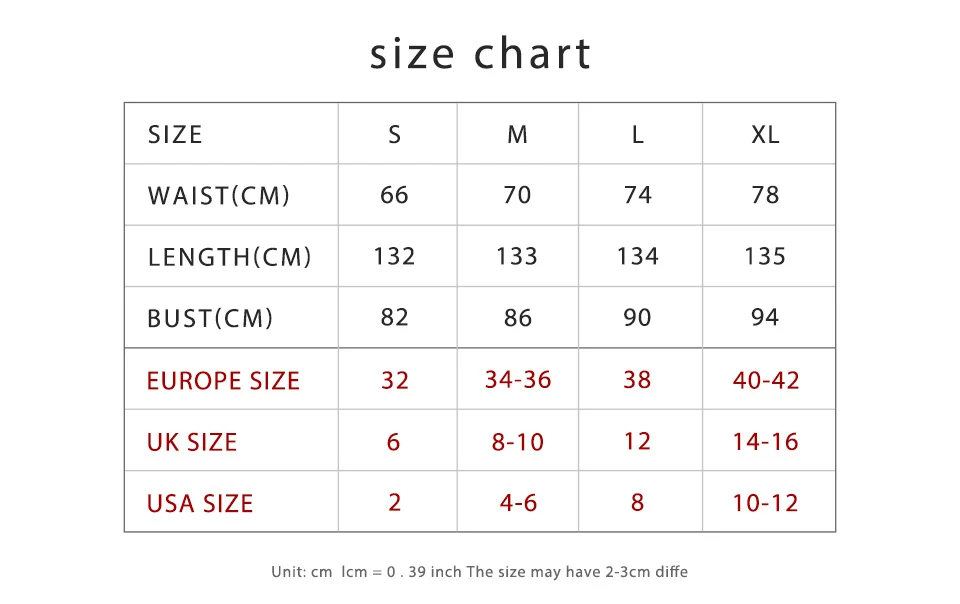Screen dimensions: 960x604
Task: Select the LENGTH(CM) row label
Action: 230,257
